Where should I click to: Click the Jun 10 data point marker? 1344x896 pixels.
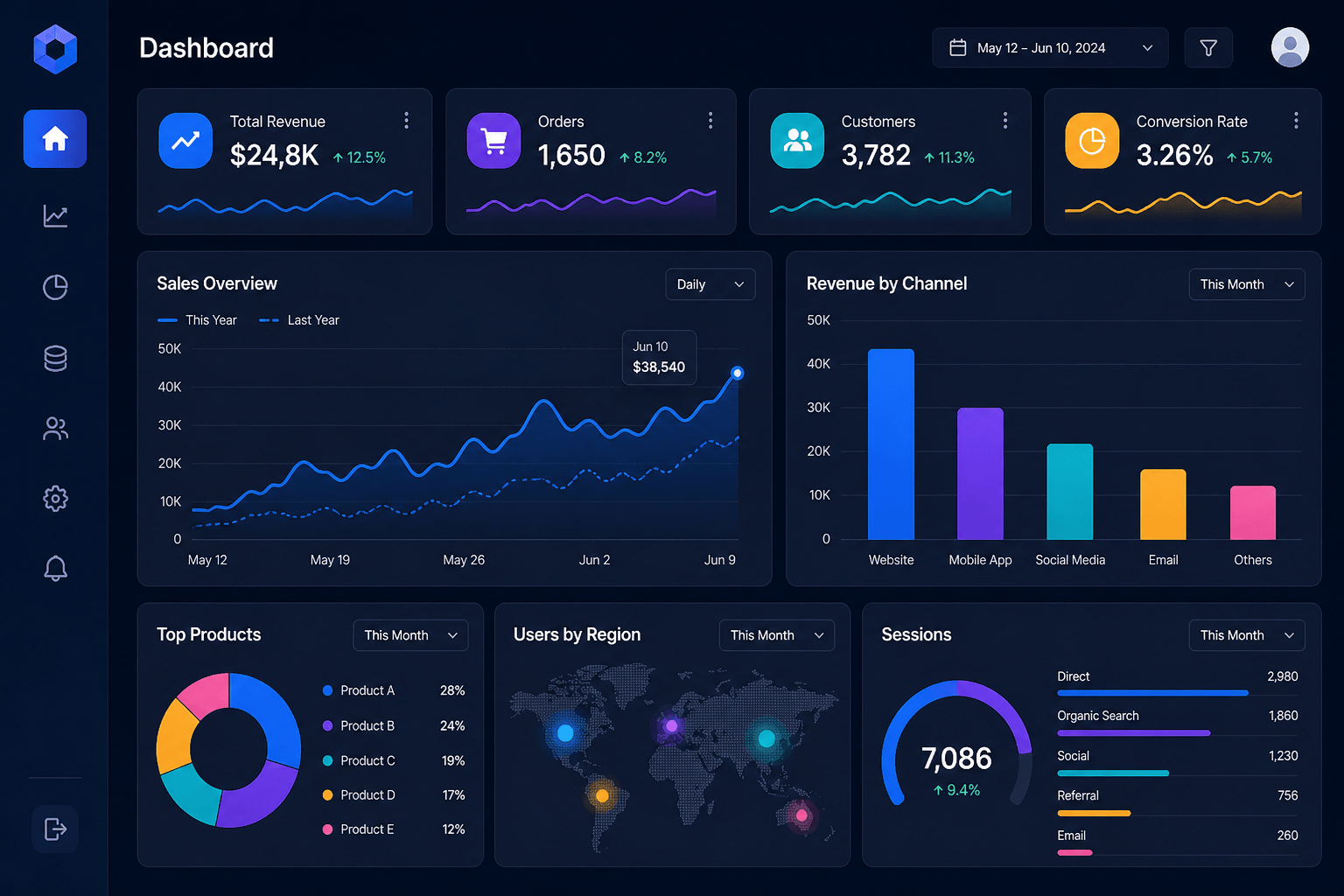point(738,374)
